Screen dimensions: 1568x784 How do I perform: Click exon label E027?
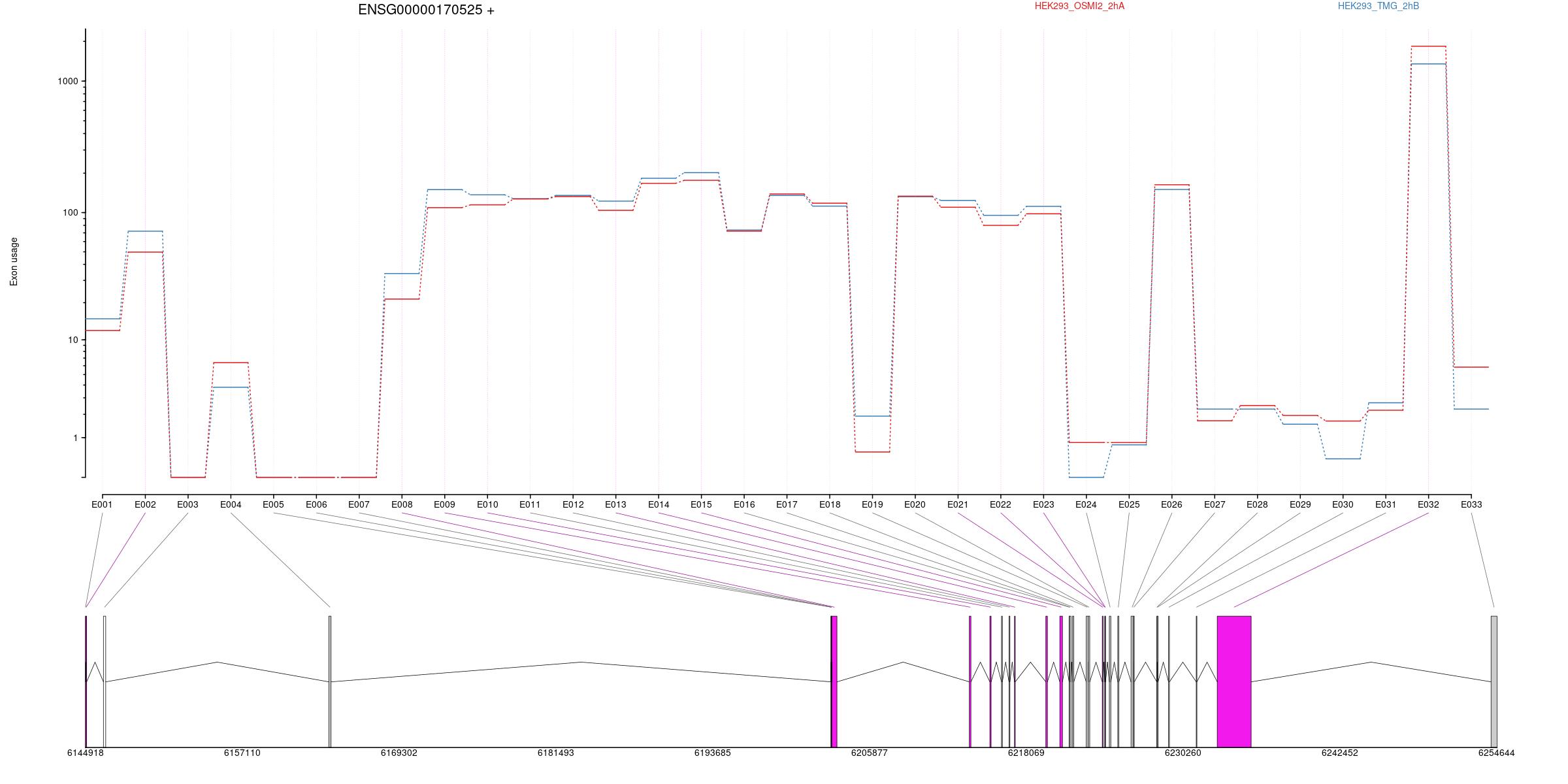pos(1215,504)
